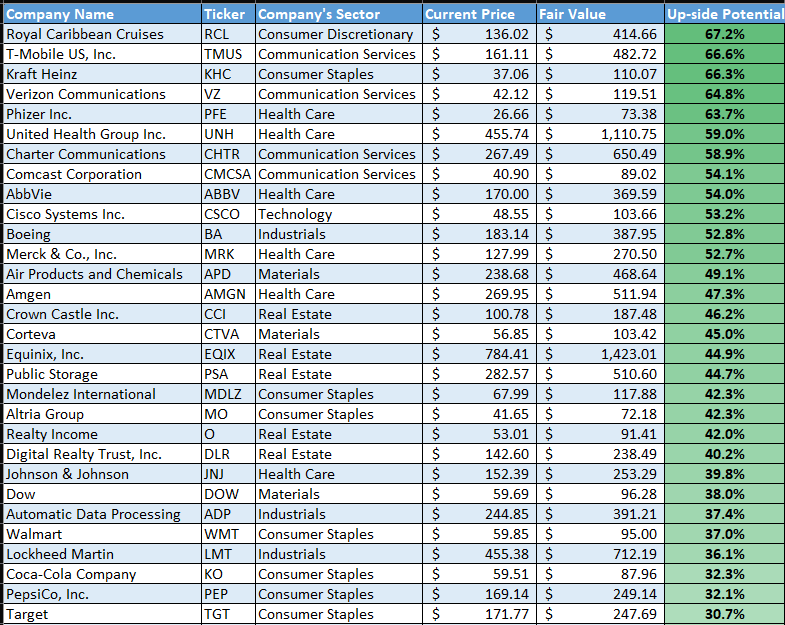Select the 136.02 current price cell
This screenshot has width=785, height=625.
click(479, 34)
